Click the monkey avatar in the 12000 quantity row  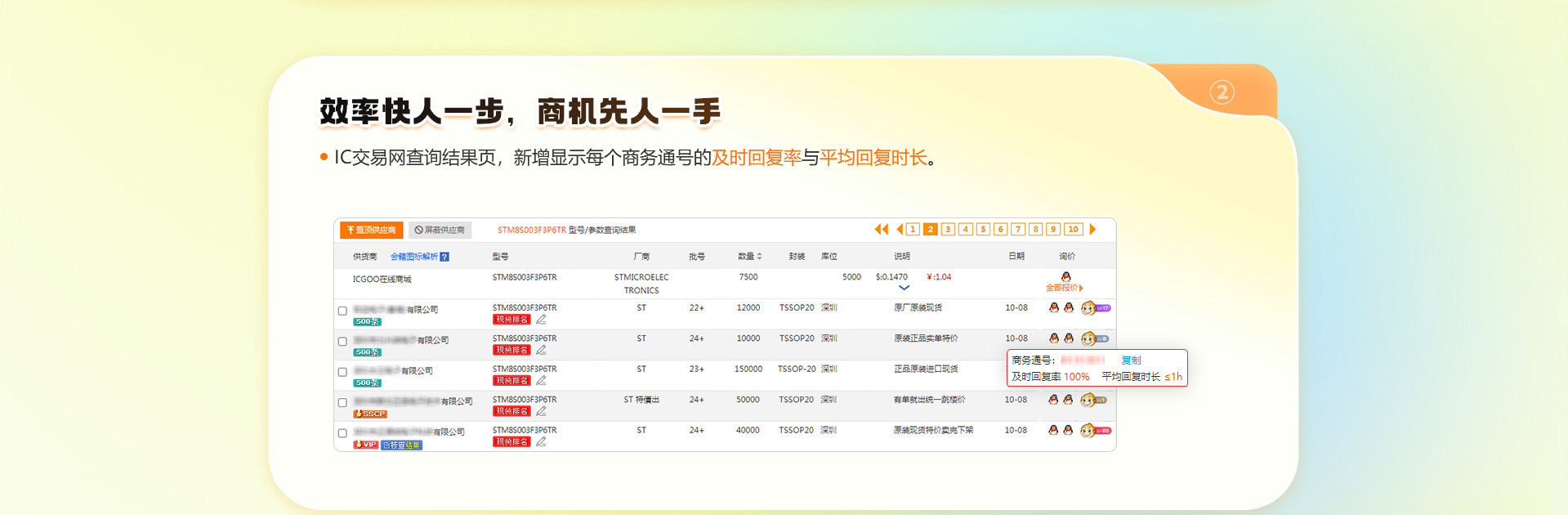pos(1088,308)
